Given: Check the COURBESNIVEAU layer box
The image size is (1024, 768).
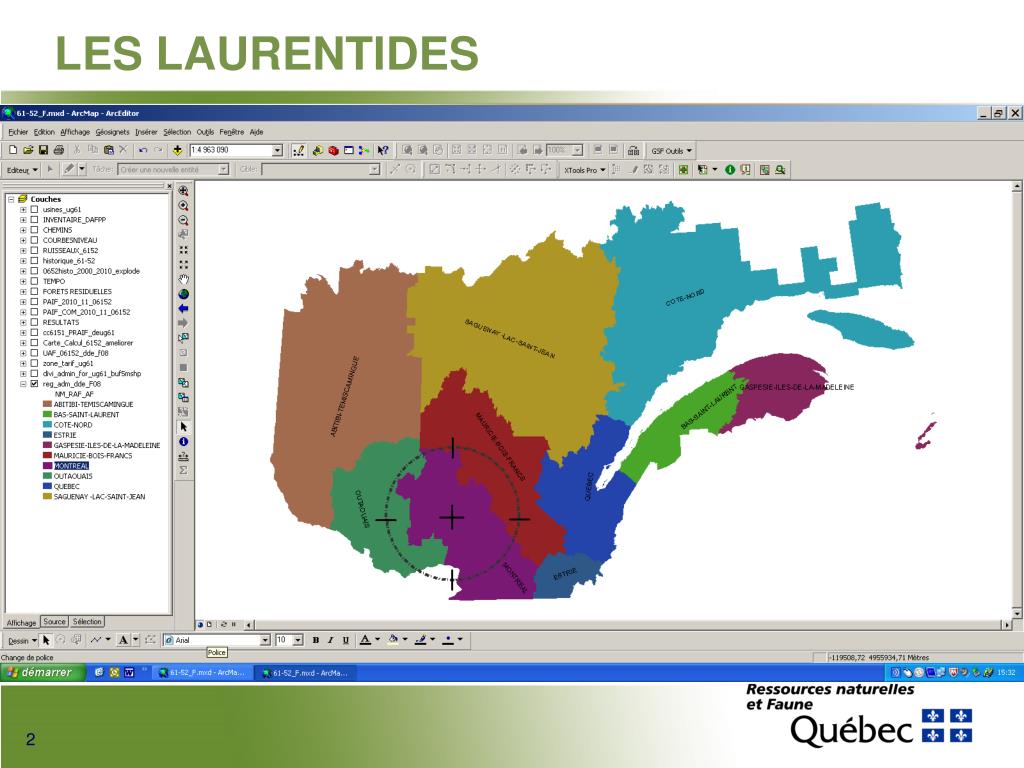Looking at the screenshot, I should click(x=35, y=240).
